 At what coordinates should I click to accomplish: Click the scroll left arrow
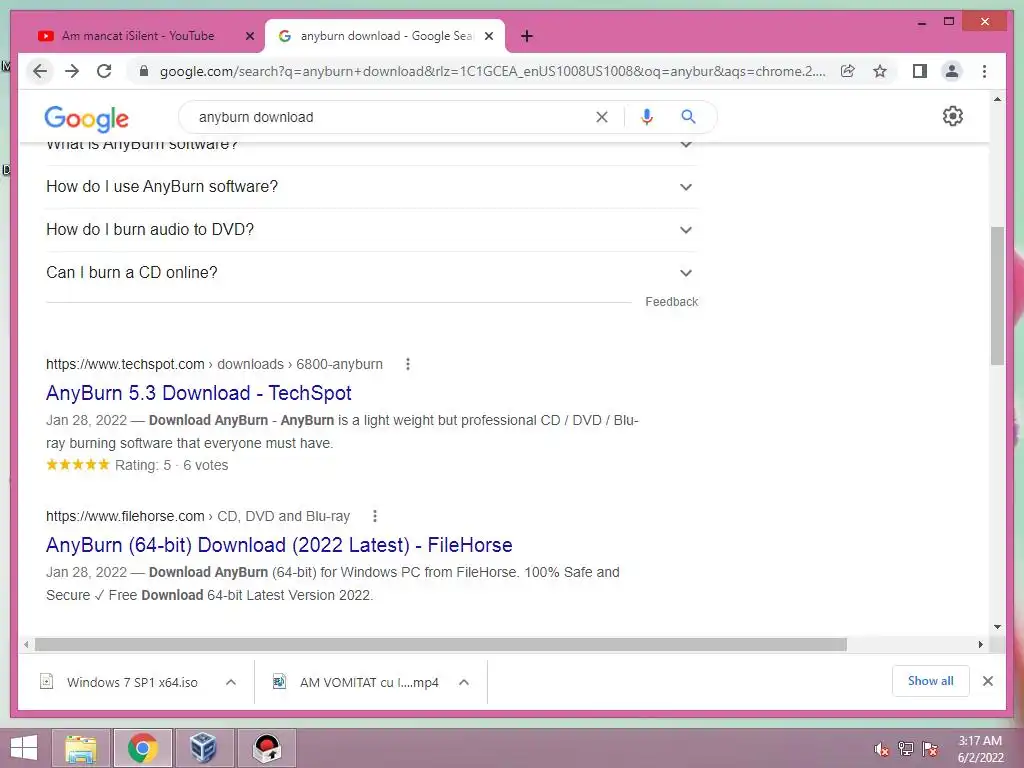[x=25, y=645]
